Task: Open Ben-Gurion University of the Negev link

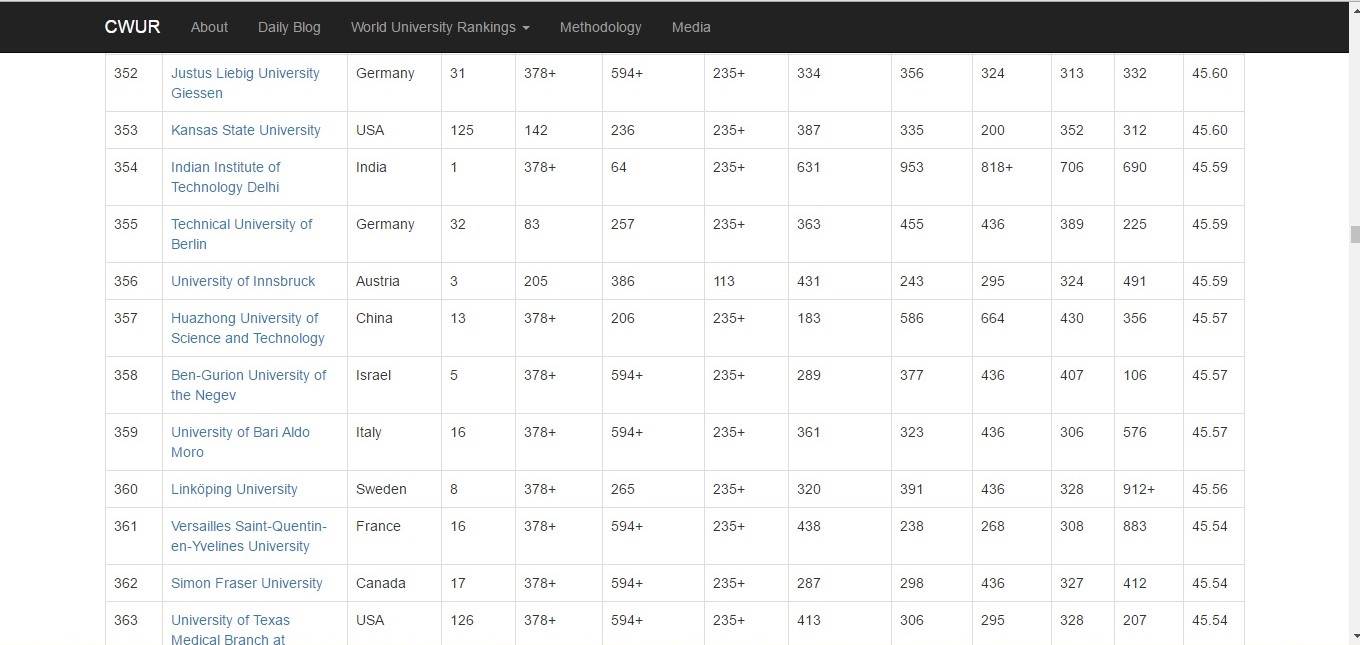Action: click(248, 376)
